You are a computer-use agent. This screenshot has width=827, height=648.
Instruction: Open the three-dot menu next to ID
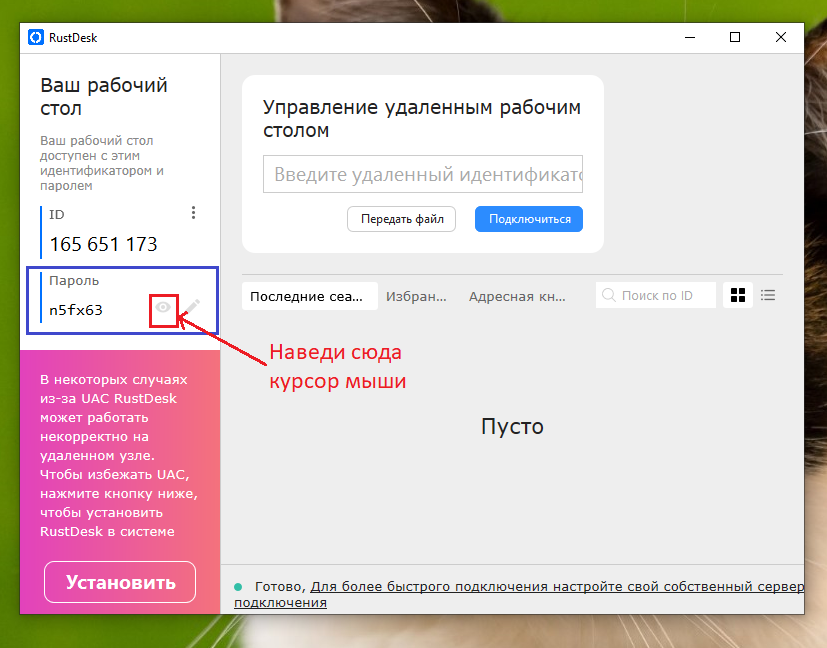(194, 212)
